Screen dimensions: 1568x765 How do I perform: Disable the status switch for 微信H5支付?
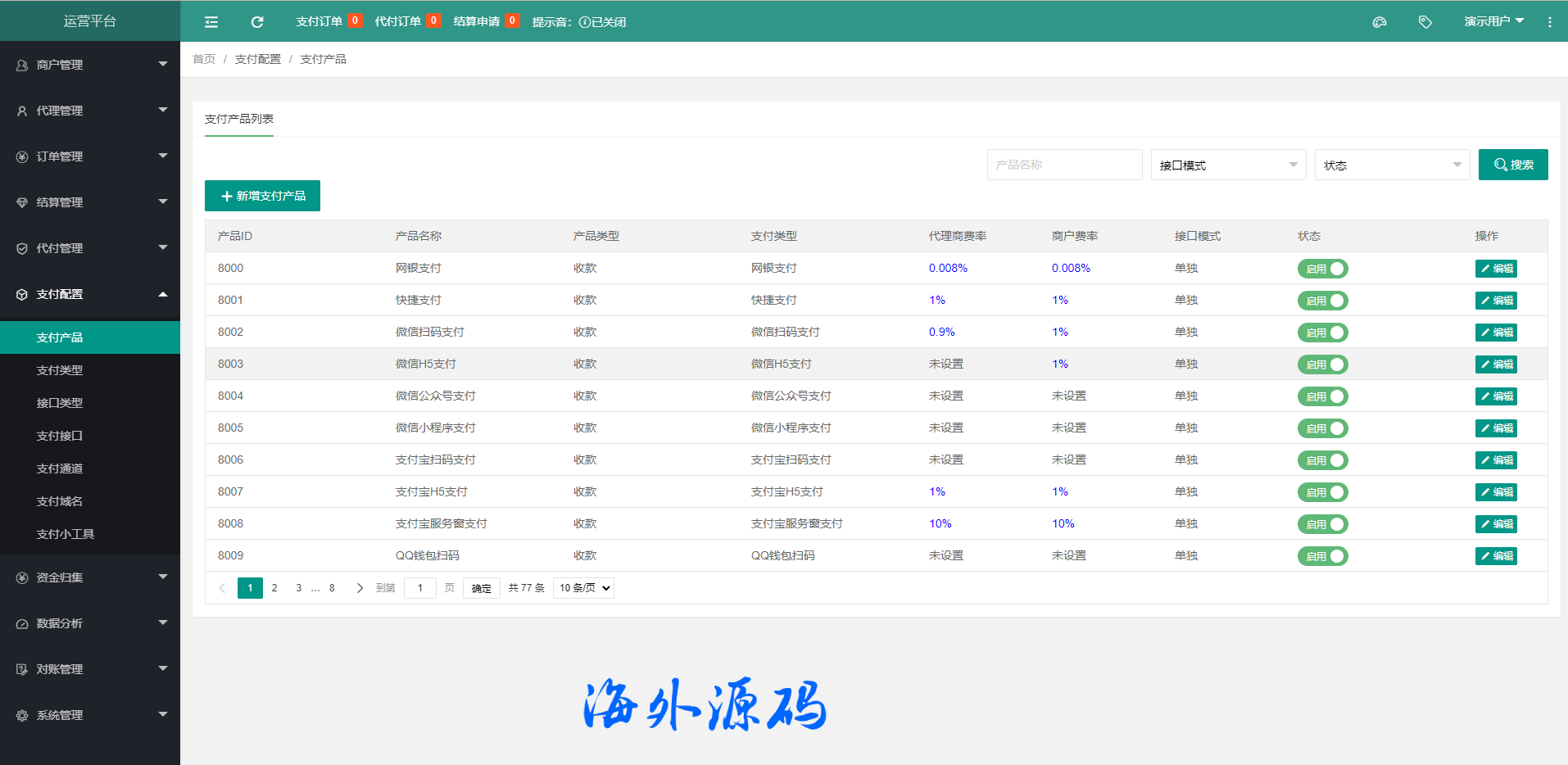1322,364
